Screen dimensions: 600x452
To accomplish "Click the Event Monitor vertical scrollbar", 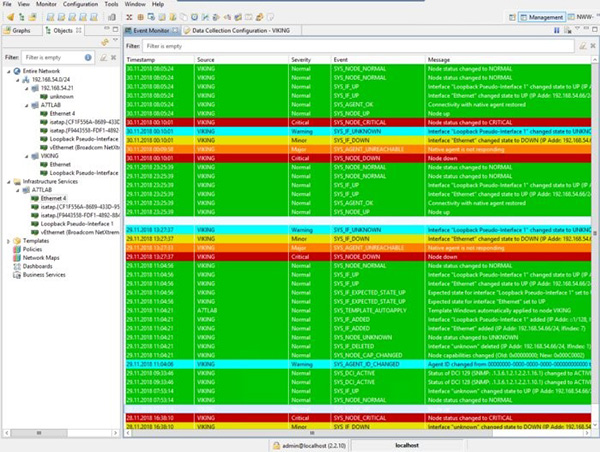I will click(x=595, y=233).
